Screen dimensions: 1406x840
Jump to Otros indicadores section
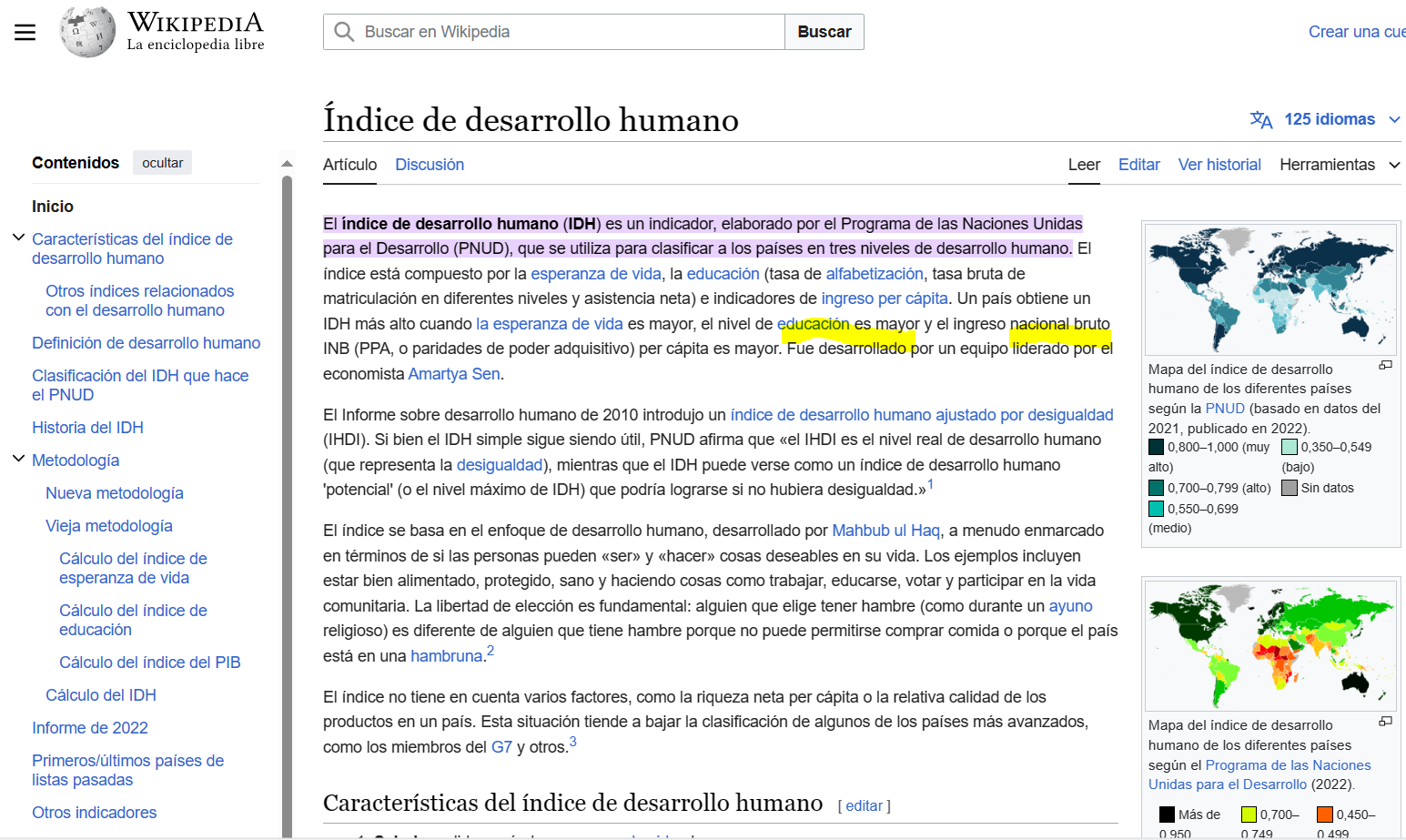(95, 813)
